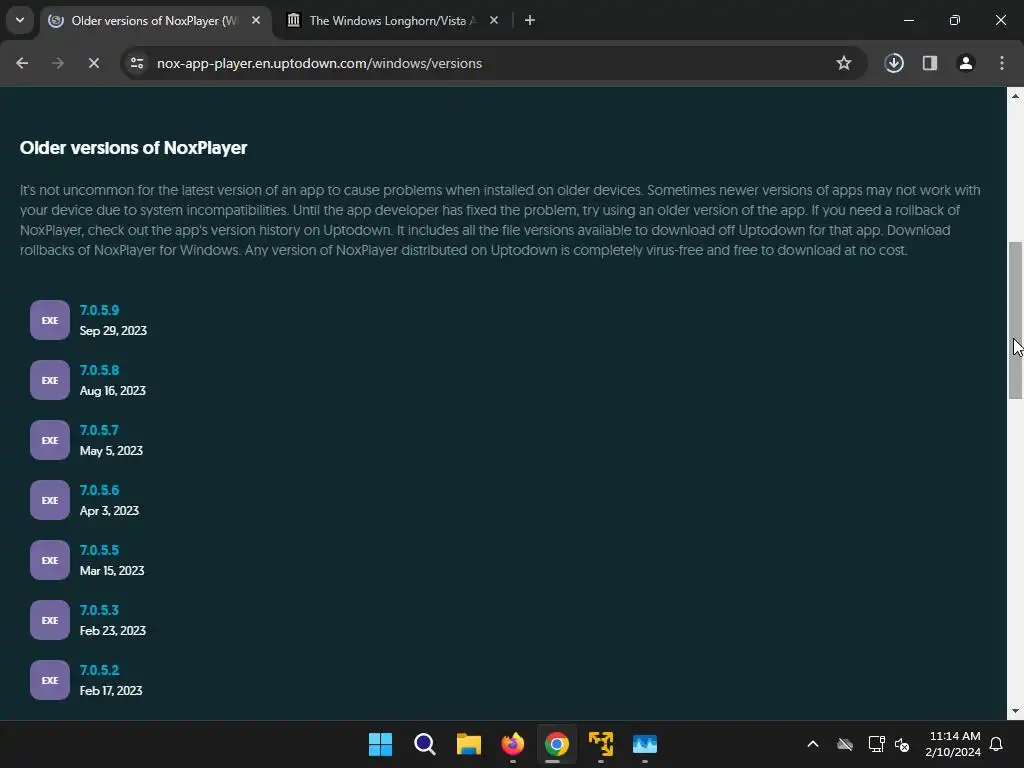The image size is (1024, 768).
Task: Open File Explorer from the taskbar
Action: tap(468, 744)
